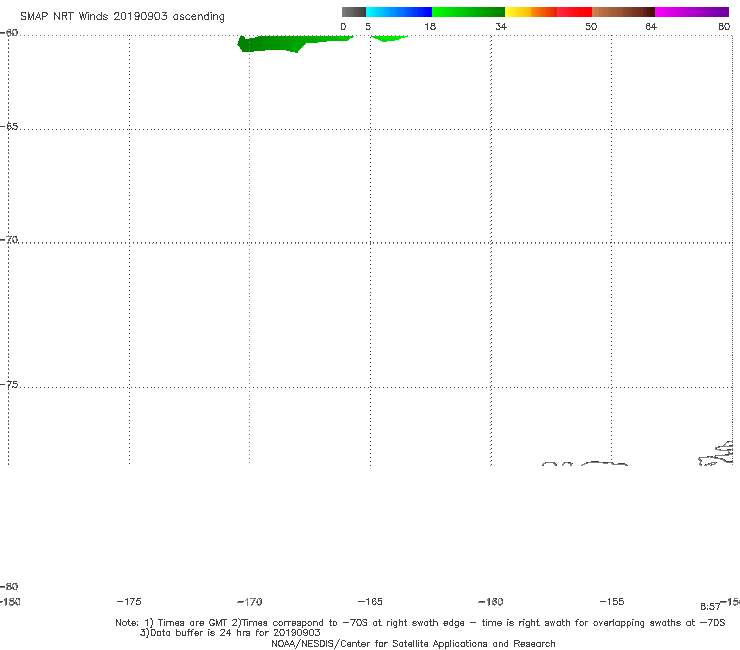
Task: Click the large dark green wind swath
Action: coord(283,43)
